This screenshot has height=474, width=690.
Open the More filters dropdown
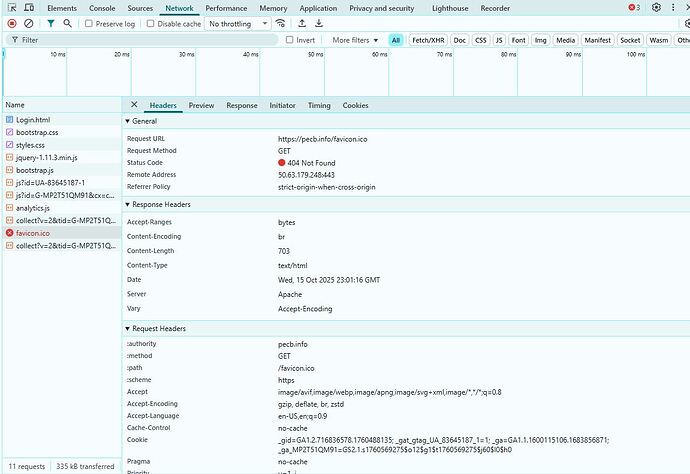pos(355,40)
